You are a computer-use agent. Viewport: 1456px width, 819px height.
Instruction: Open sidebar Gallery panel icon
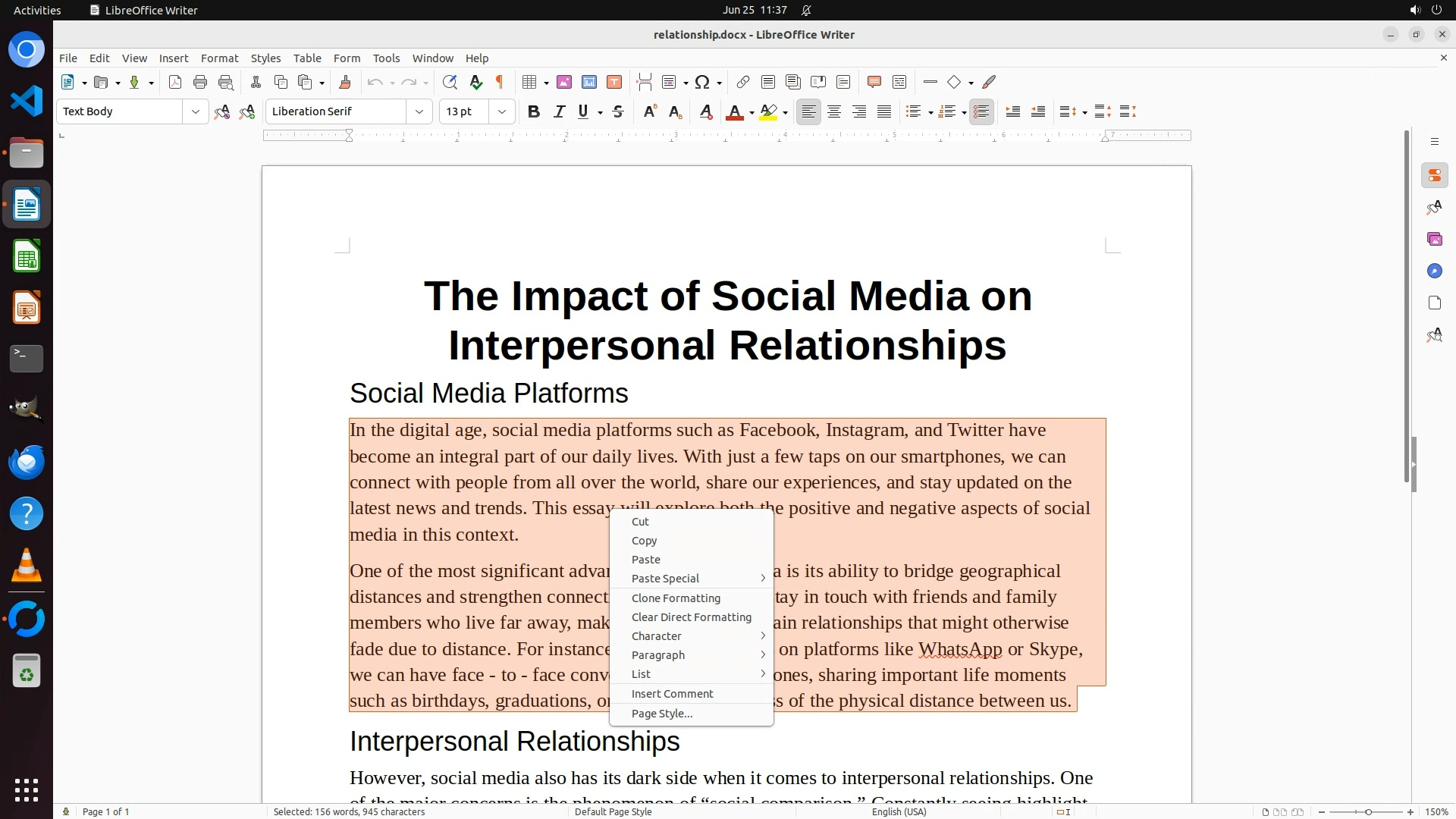pos(1434,240)
